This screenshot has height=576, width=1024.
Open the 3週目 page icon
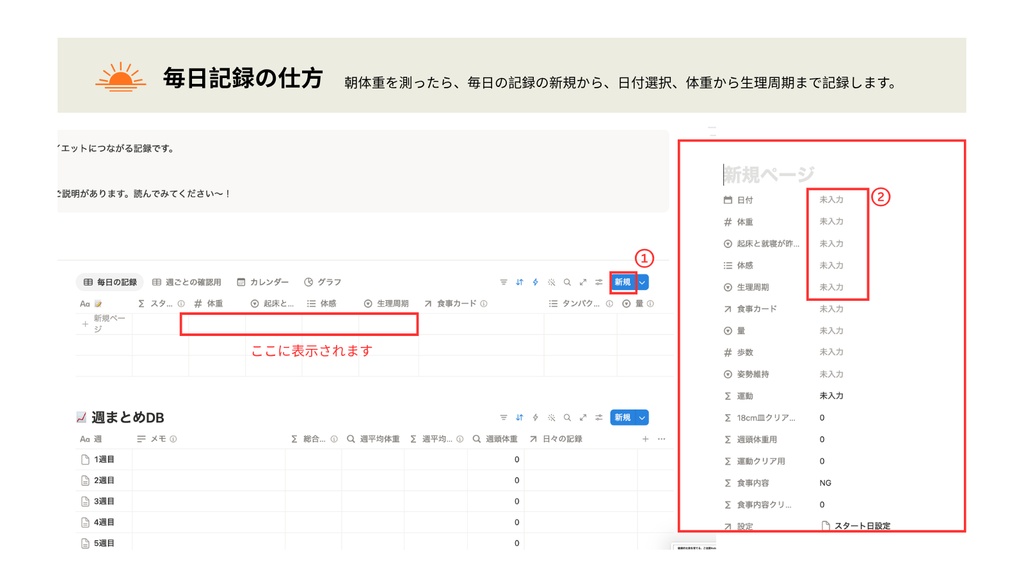point(85,502)
